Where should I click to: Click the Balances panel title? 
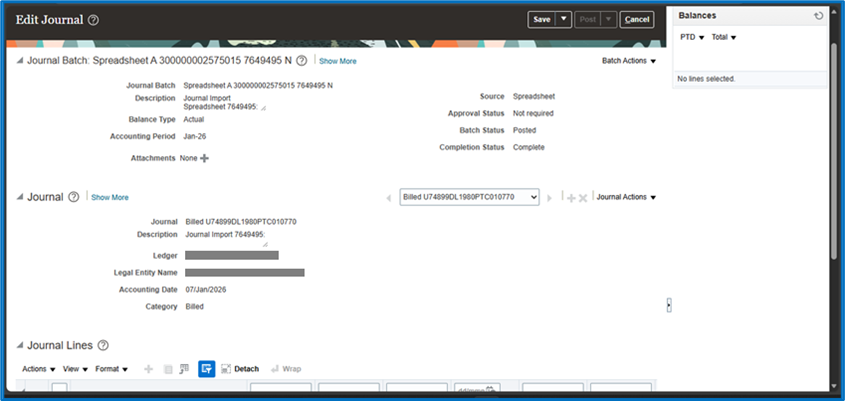pos(697,16)
